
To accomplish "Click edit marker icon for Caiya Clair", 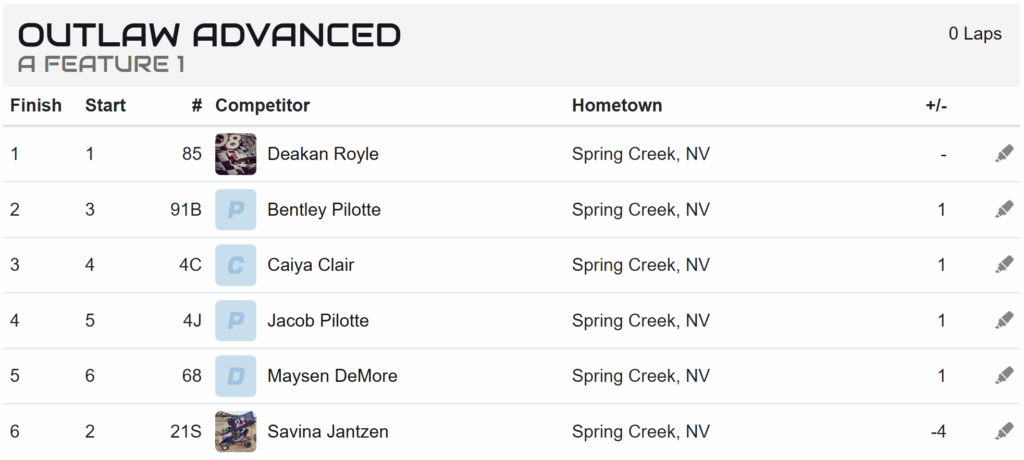I will coord(1004,265).
